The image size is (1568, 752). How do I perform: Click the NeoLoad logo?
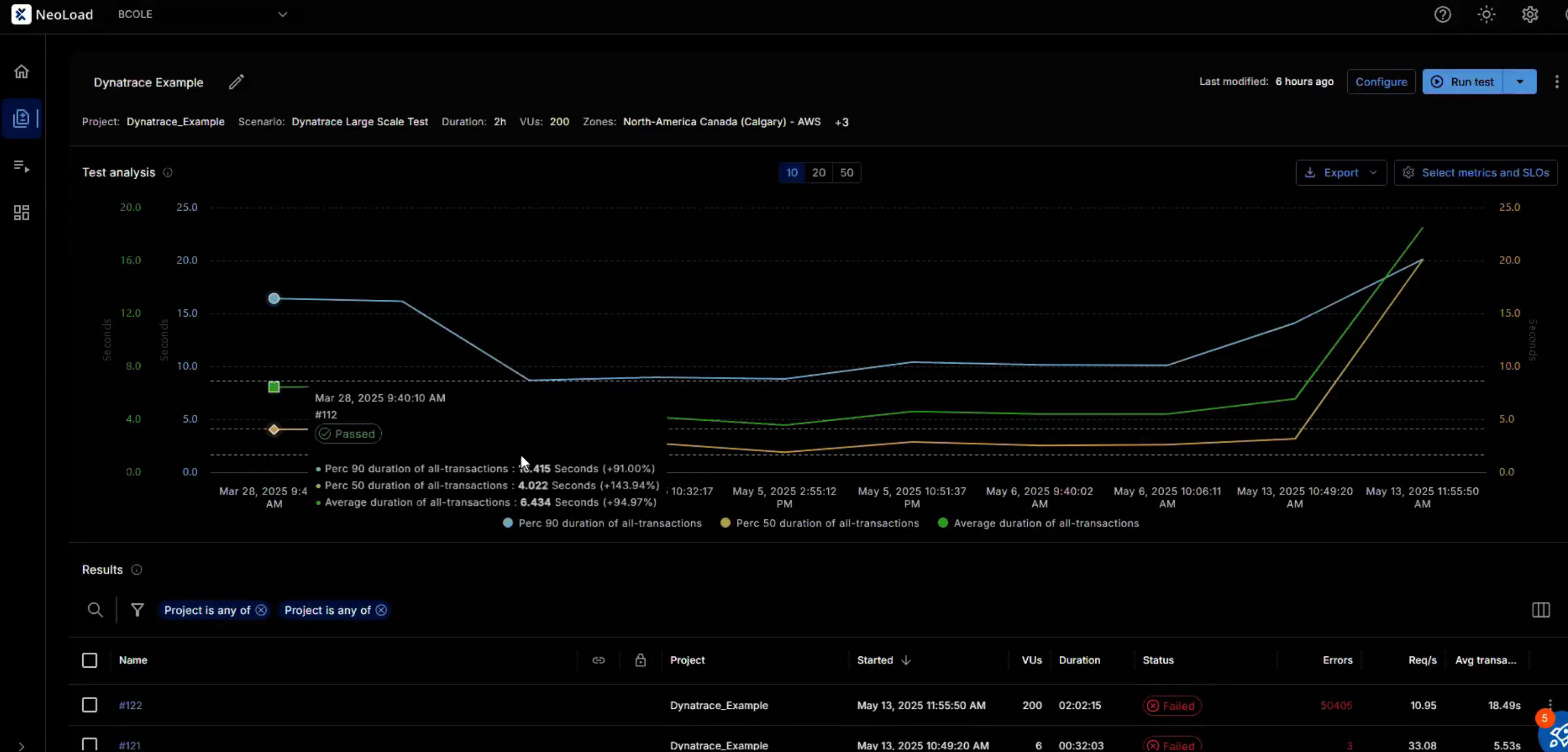[x=52, y=14]
